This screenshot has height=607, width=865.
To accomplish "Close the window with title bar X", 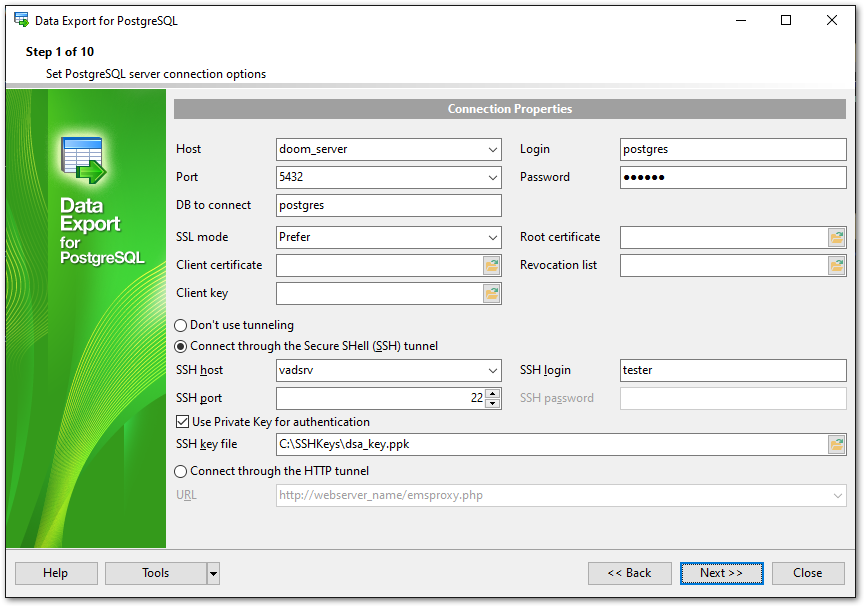I will point(832,20).
